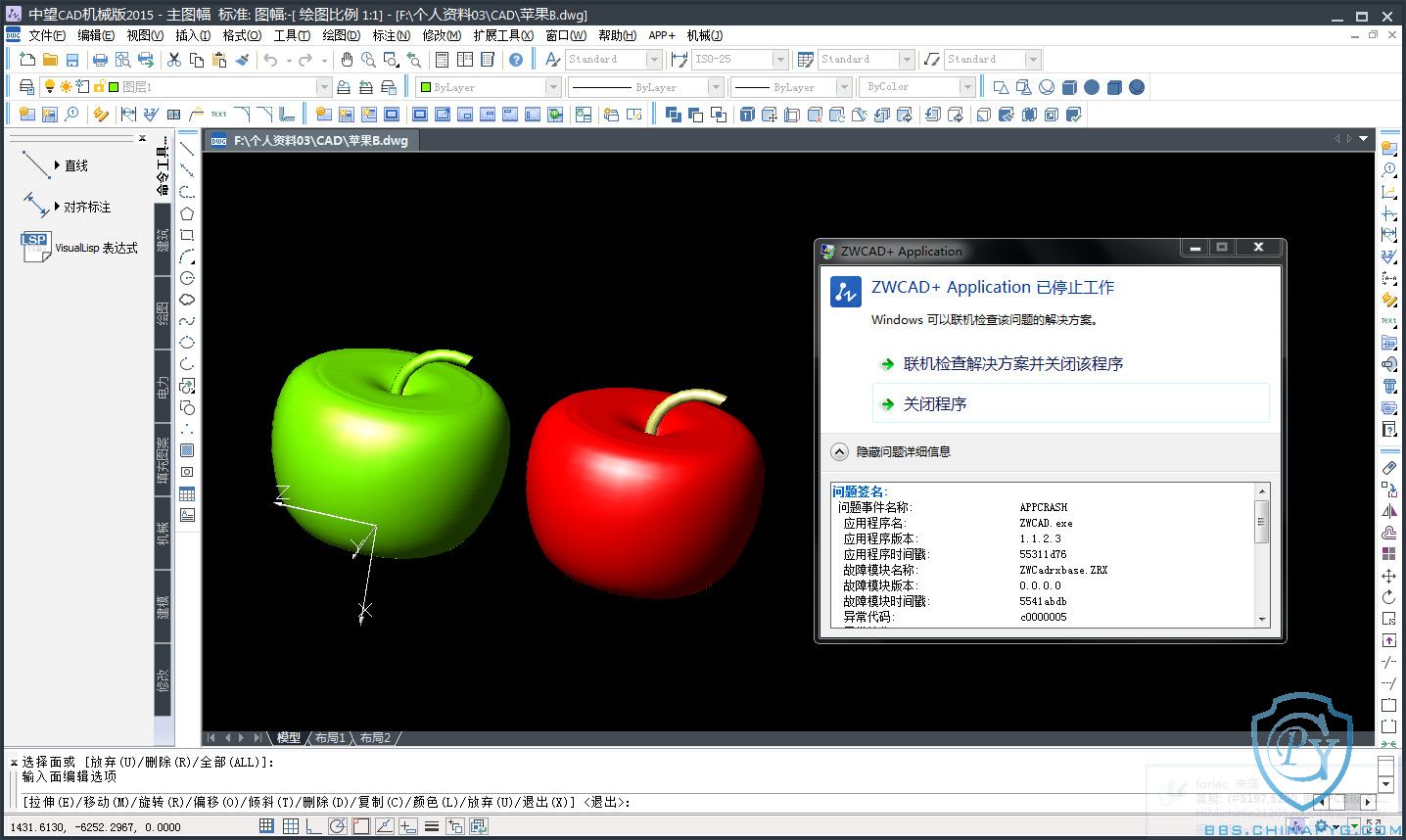Click the linear dimension icon
Viewport: 1406px width, 840px height.
click(x=128, y=115)
